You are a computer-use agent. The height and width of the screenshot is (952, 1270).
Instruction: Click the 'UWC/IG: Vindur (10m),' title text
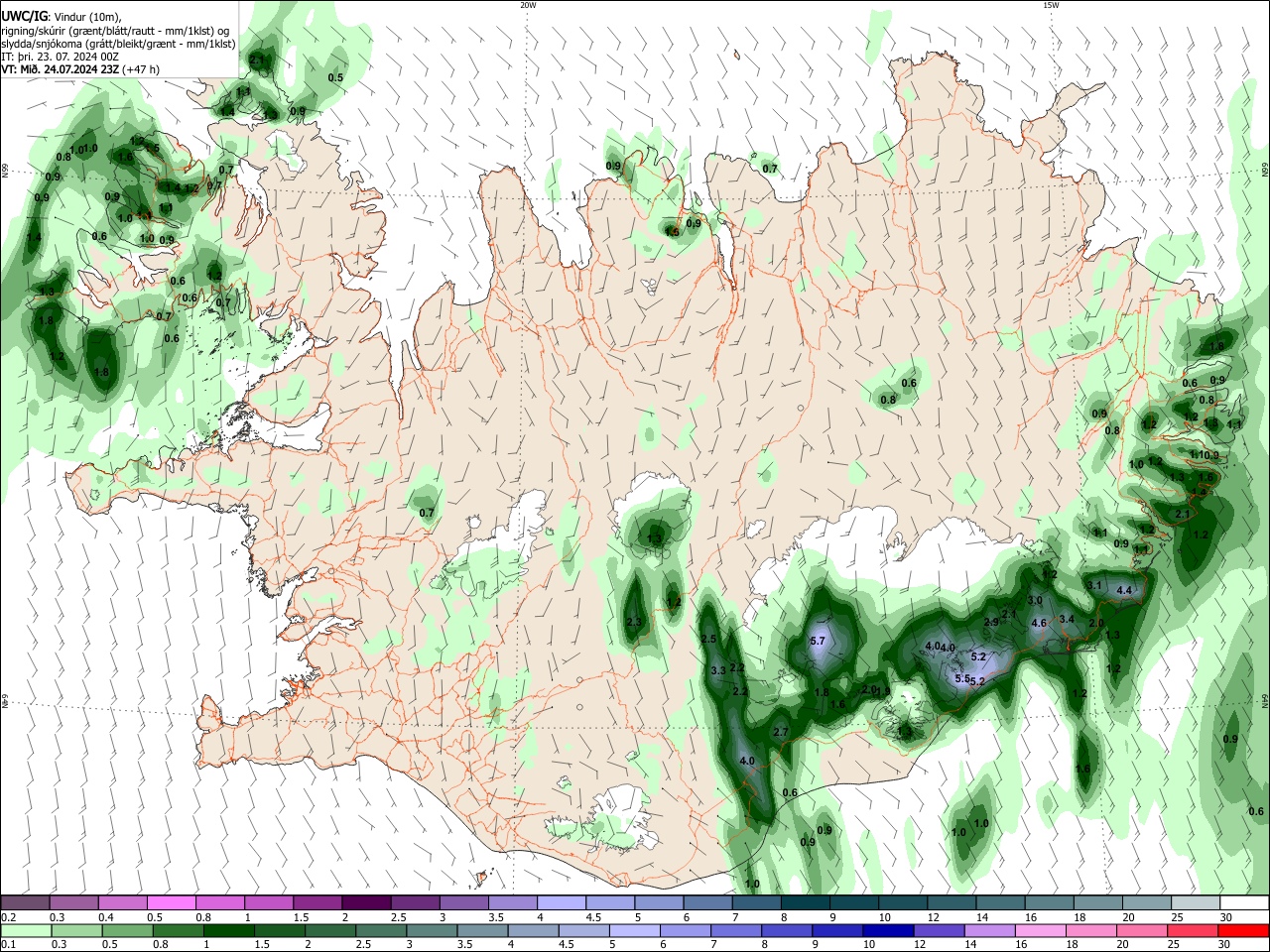point(61,17)
